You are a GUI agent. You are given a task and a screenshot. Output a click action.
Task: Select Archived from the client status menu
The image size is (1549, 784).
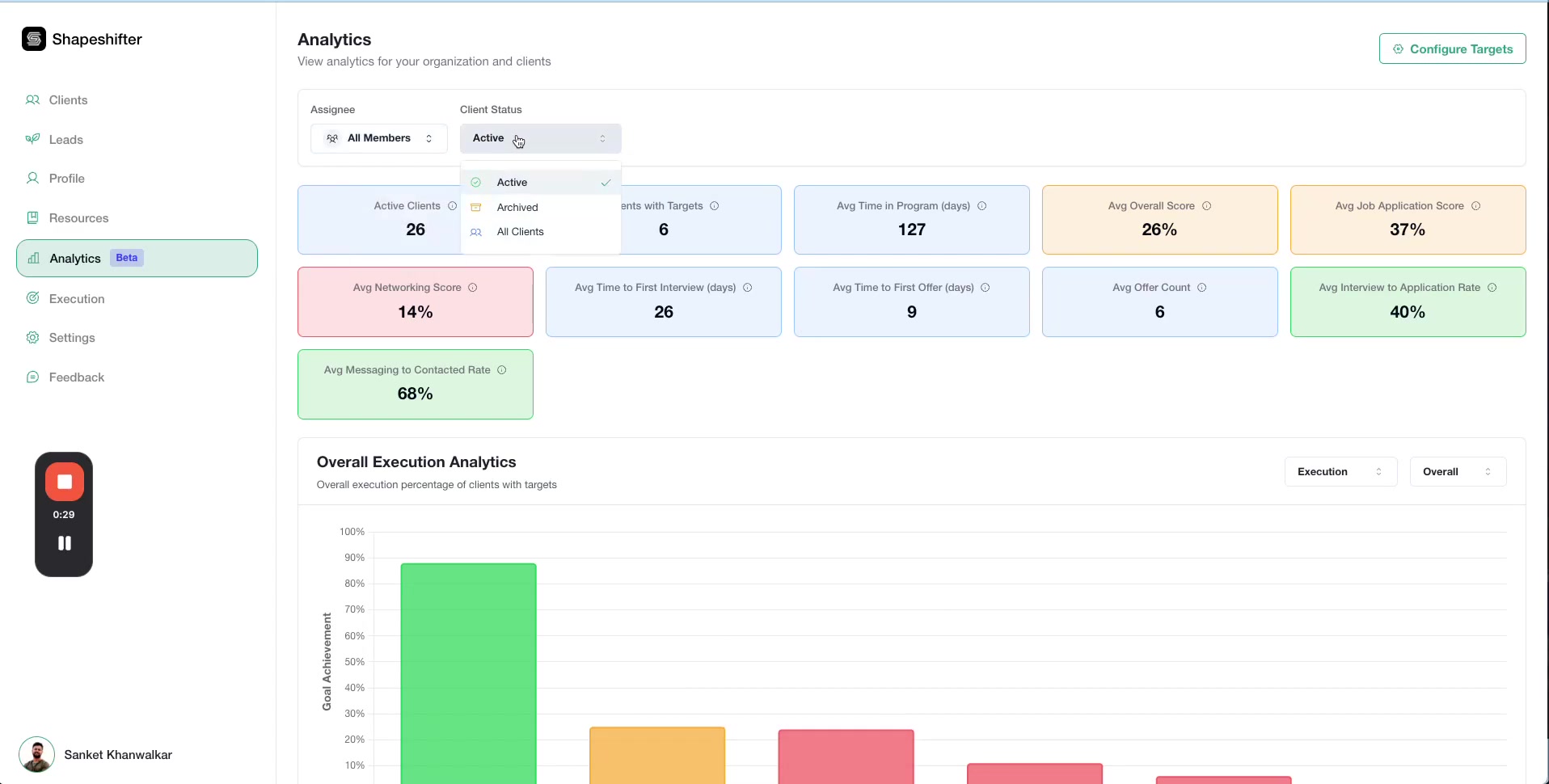[516, 207]
